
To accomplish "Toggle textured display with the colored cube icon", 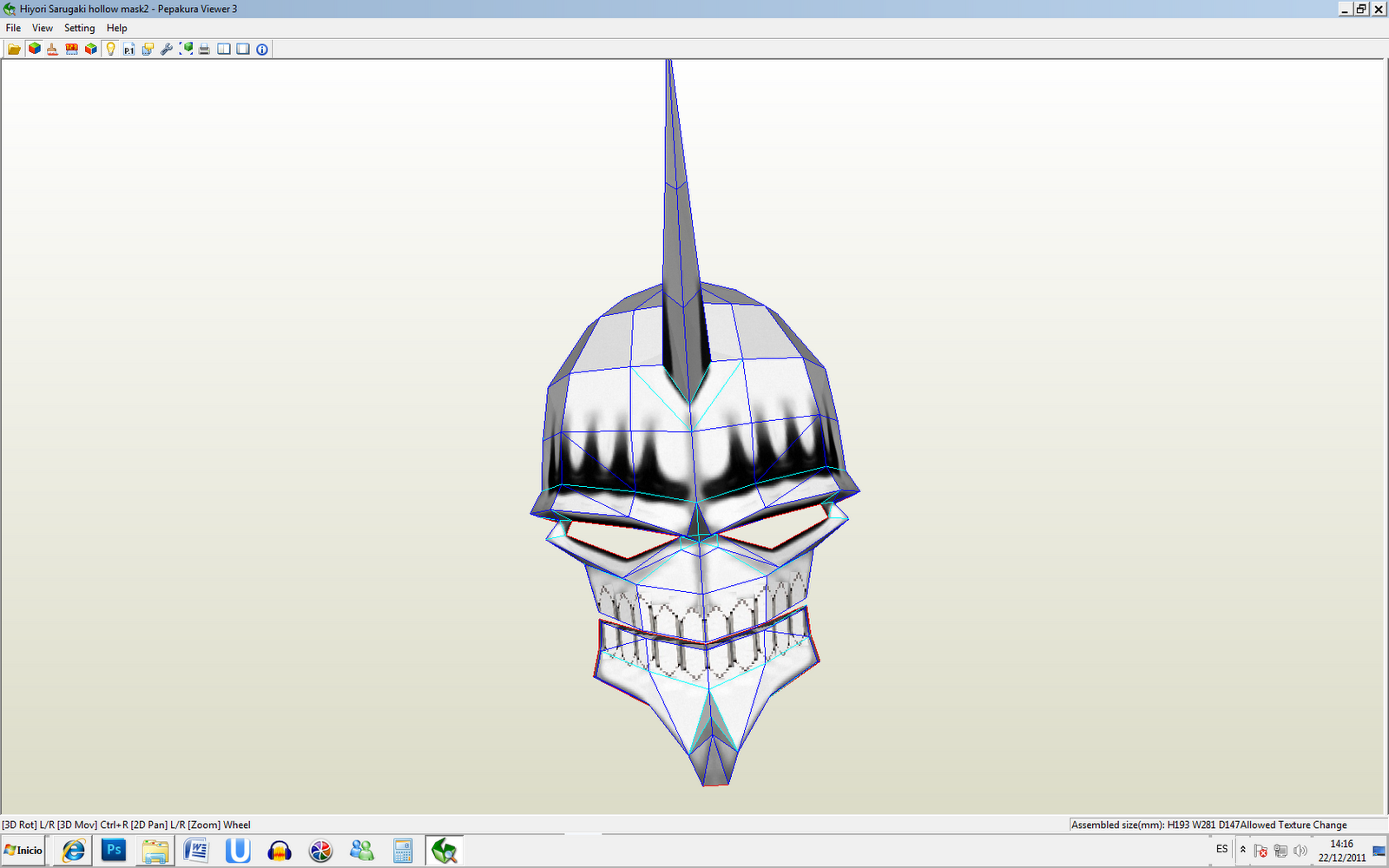I will click(x=34, y=49).
